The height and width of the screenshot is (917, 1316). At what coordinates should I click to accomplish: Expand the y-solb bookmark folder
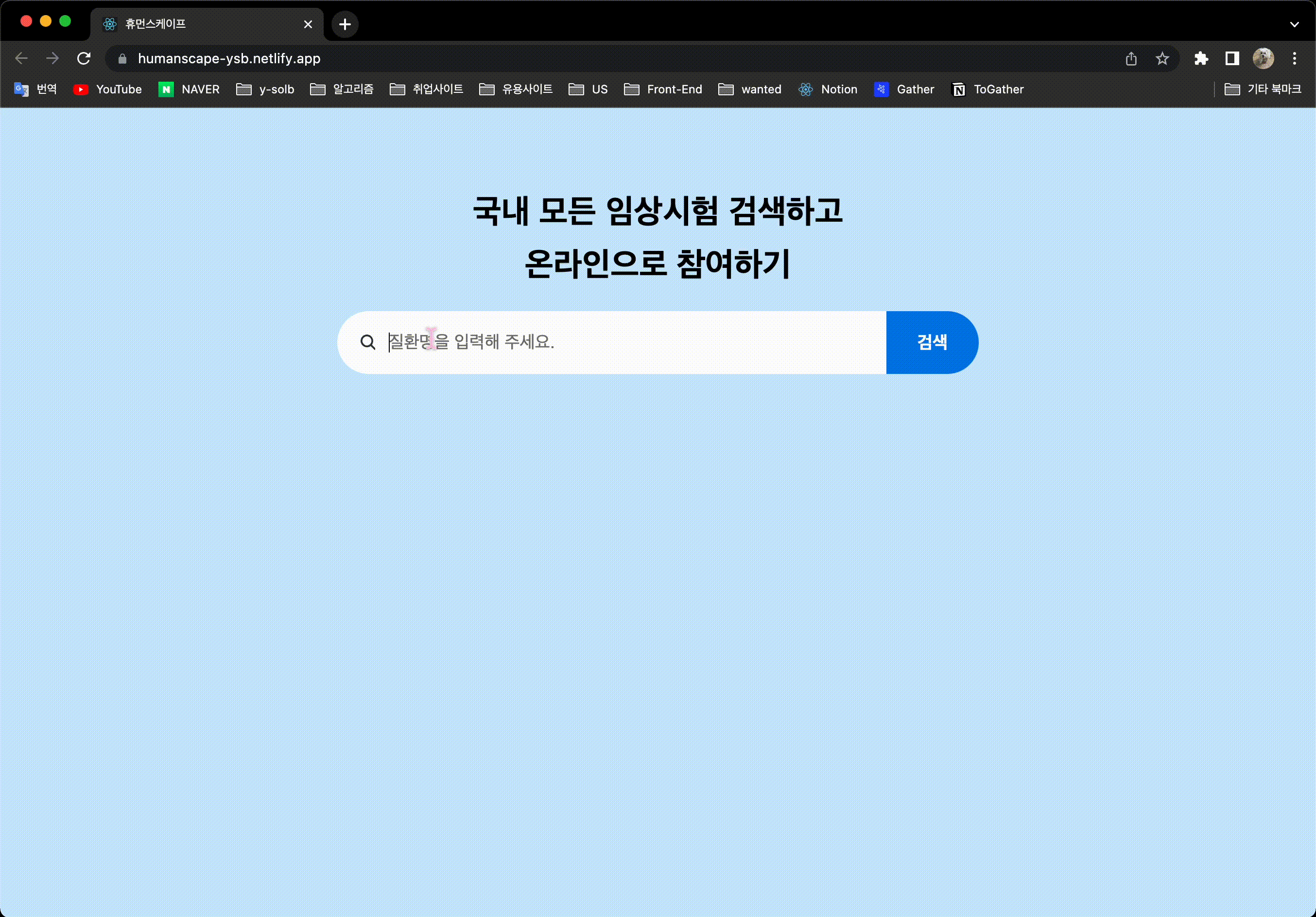[x=265, y=89]
